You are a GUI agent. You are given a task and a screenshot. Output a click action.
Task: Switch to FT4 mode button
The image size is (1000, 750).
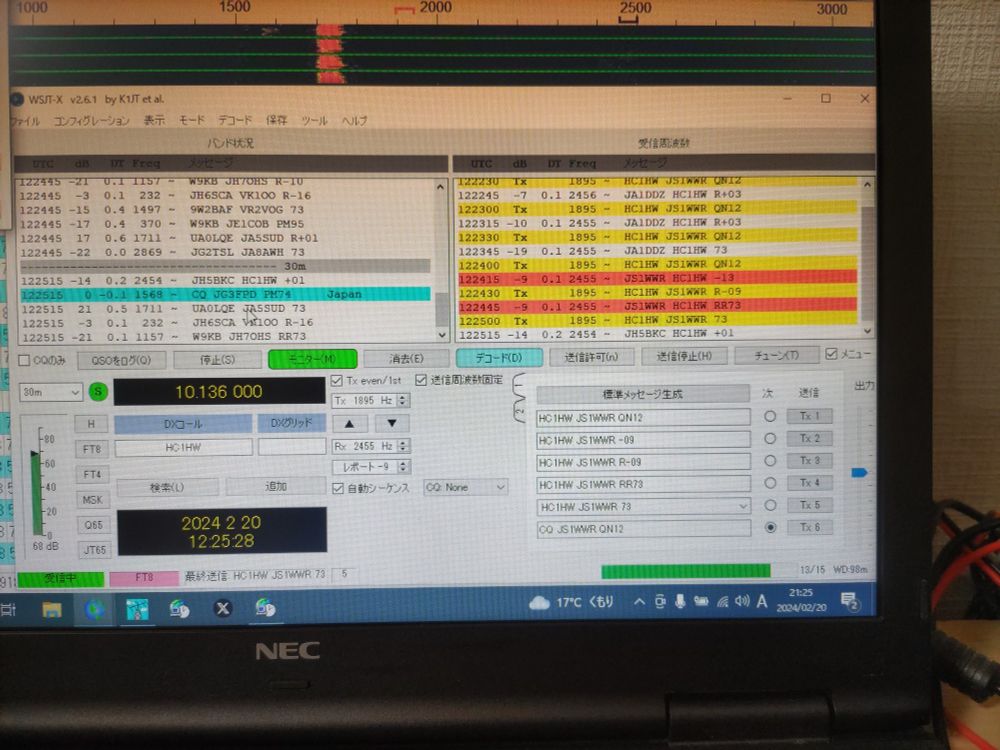click(x=92, y=474)
